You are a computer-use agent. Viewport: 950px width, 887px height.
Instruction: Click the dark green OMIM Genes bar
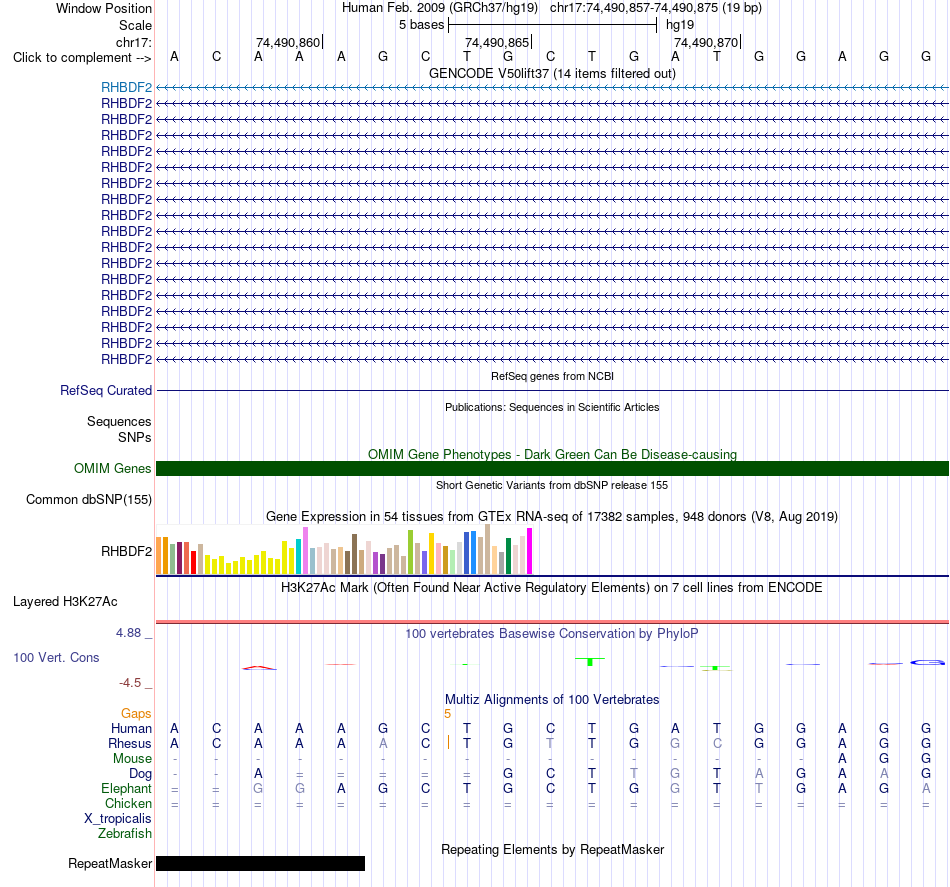[x=552, y=468]
